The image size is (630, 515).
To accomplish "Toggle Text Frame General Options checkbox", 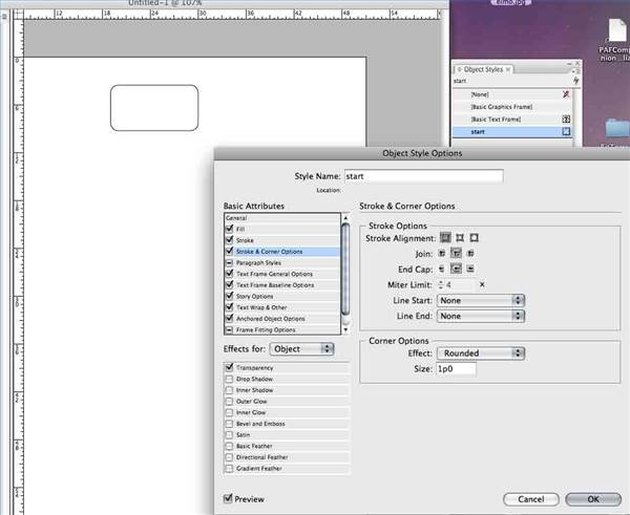I will click(229, 274).
